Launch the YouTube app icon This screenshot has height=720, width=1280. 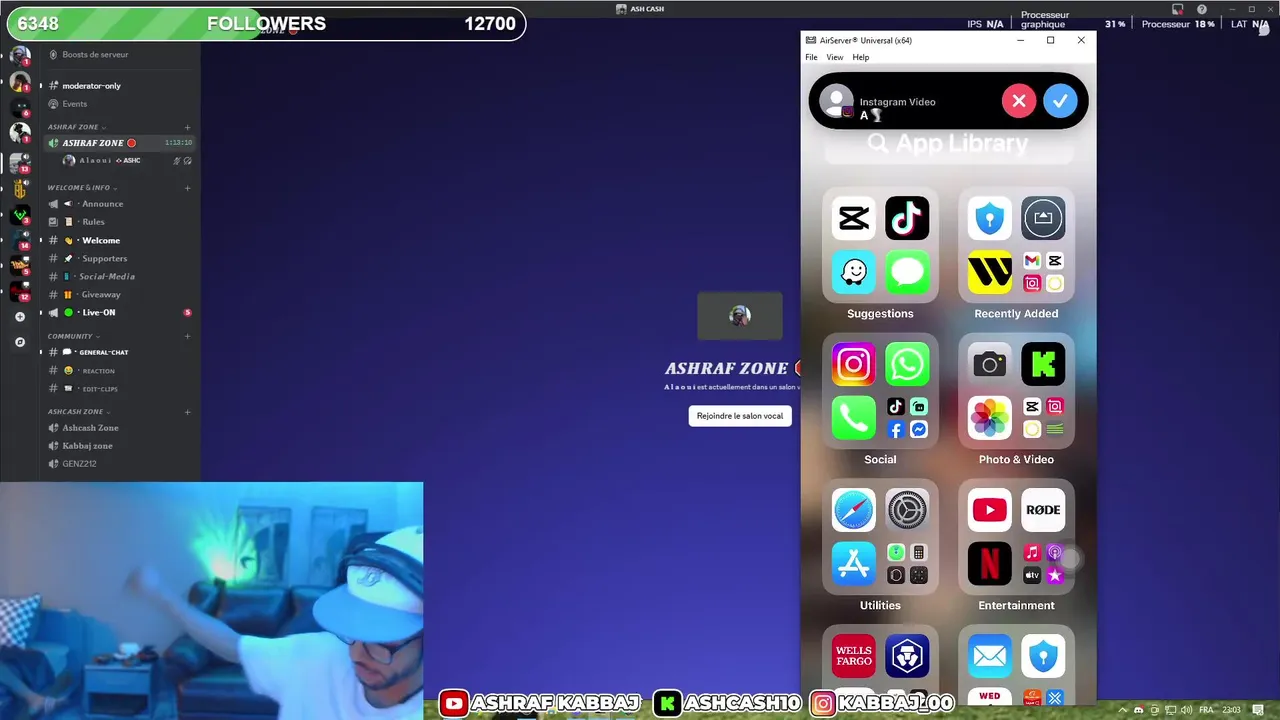[x=989, y=510]
